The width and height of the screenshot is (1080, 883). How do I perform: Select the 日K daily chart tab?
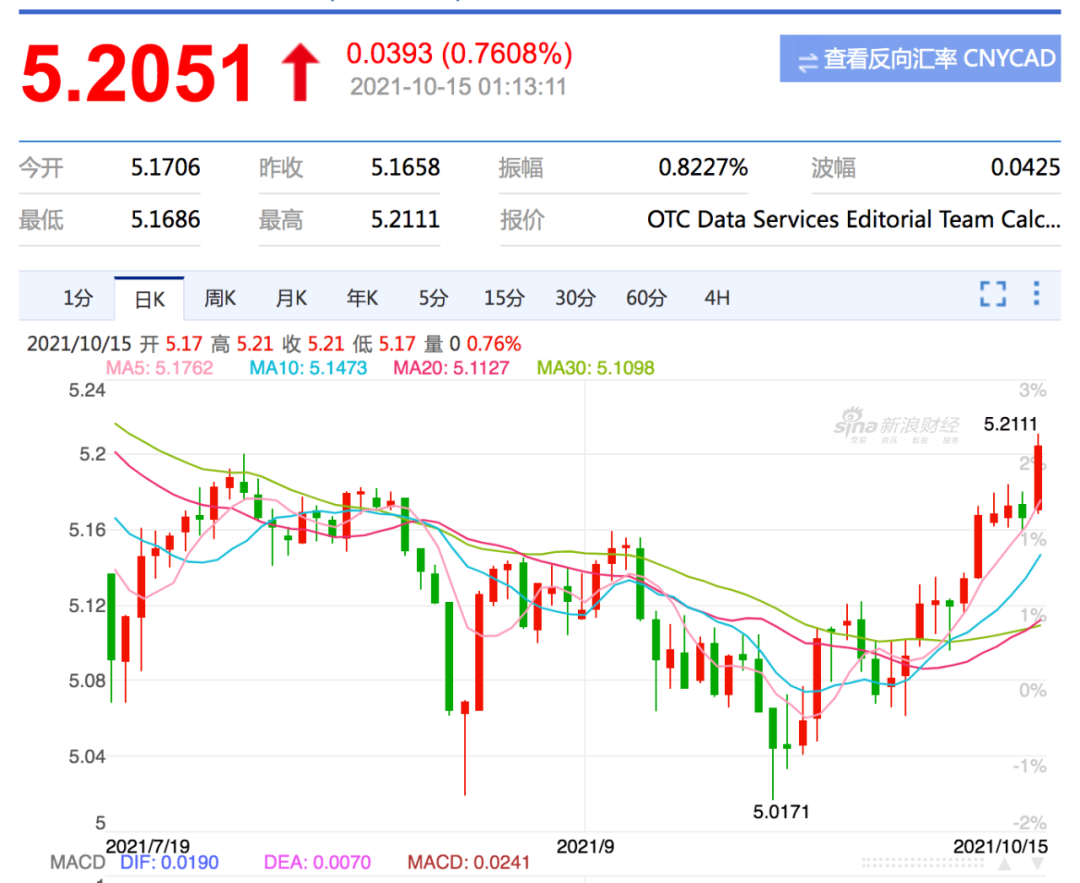pos(149,299)
